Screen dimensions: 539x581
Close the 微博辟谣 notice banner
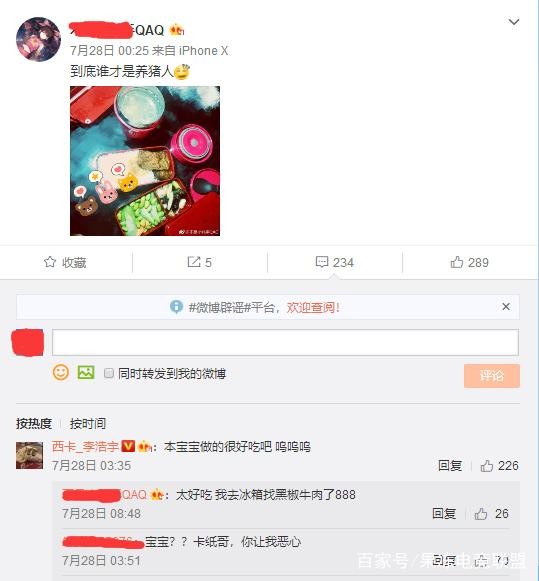[x=506, y=306]
